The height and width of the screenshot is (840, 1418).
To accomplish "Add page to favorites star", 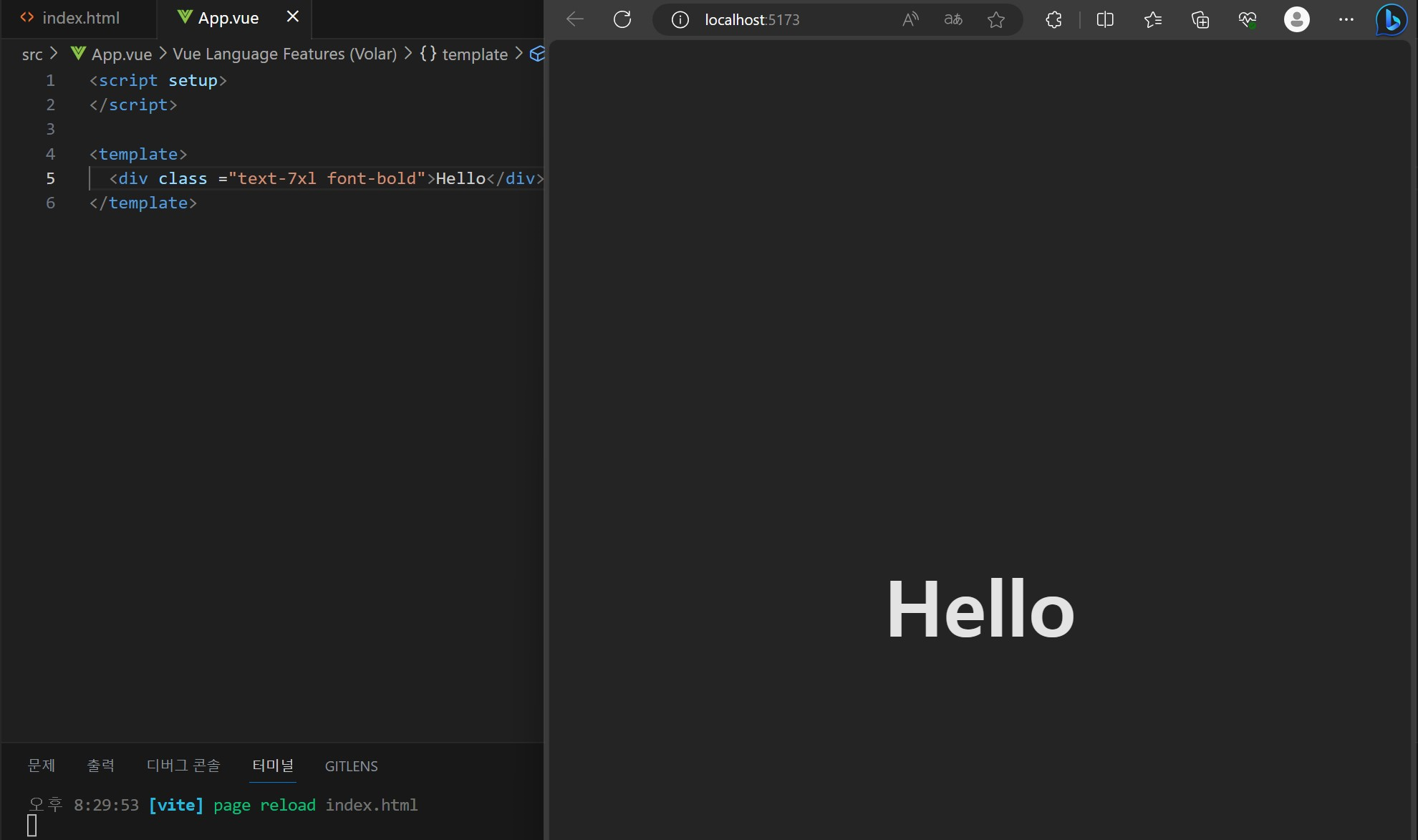I will pyautogui.click(x=996, y=20).
